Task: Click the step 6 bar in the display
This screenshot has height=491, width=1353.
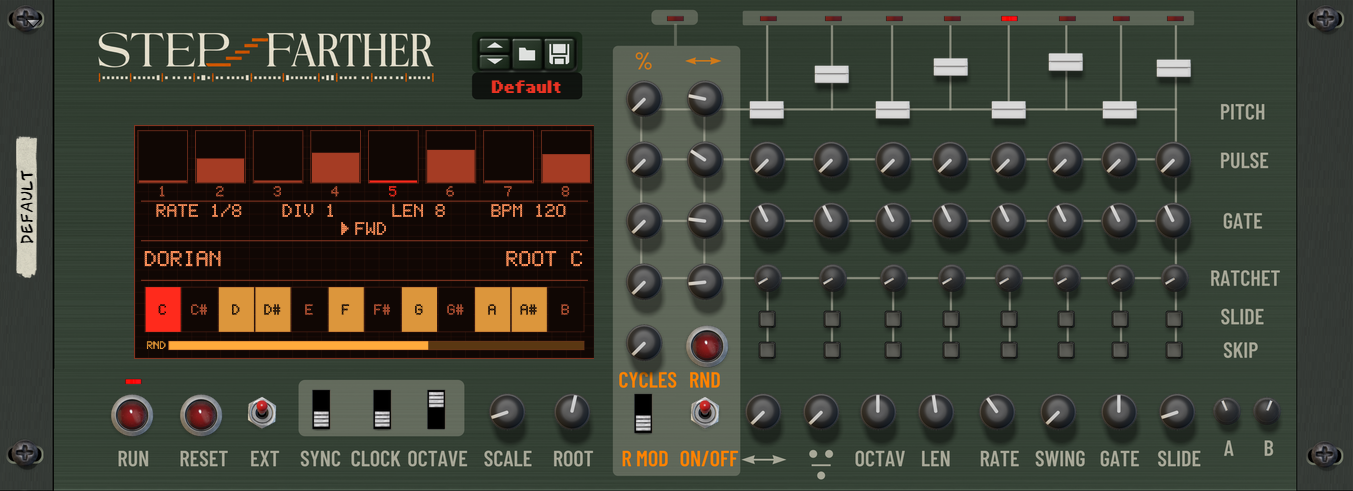Action: (450, 157)
